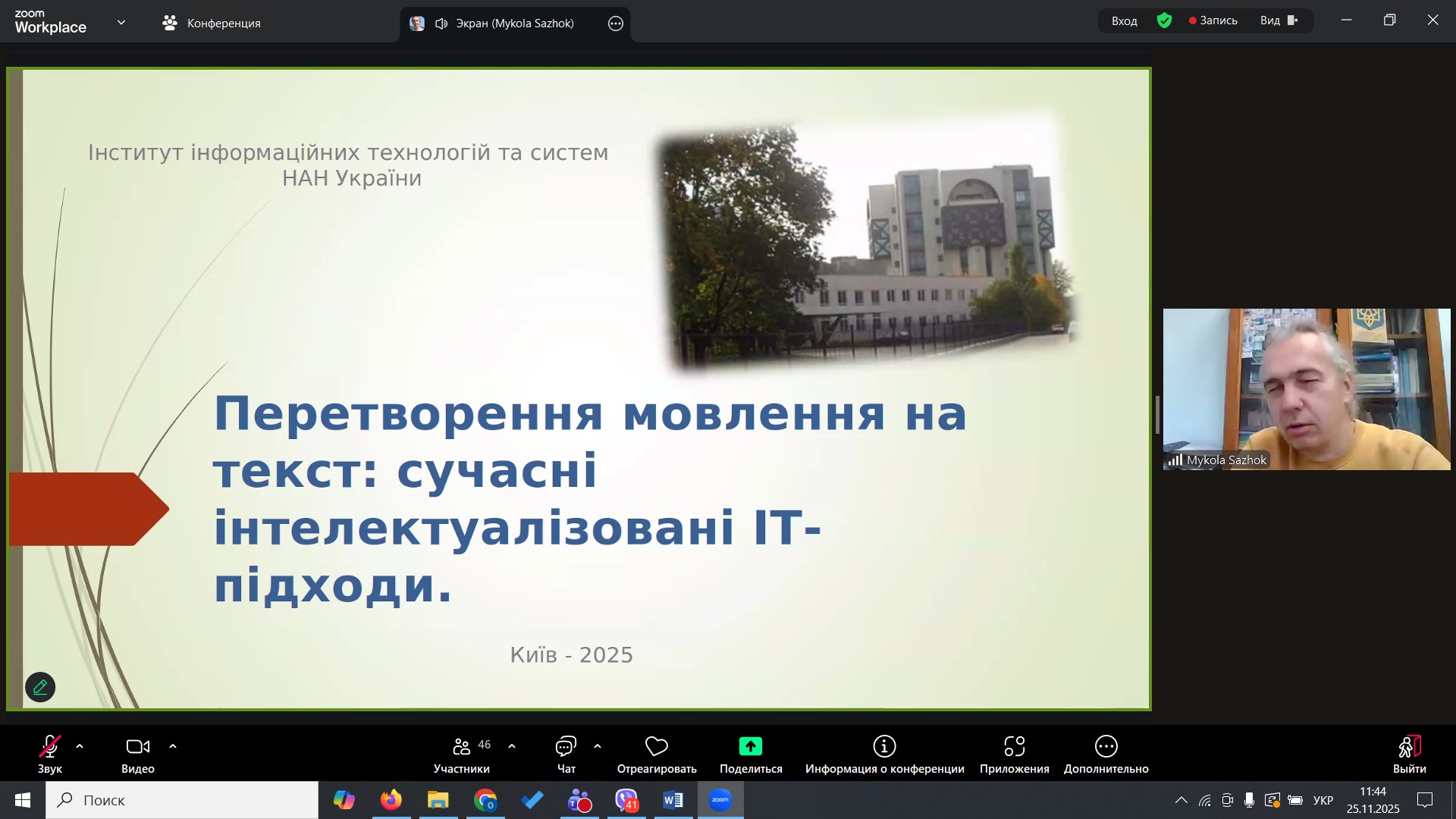Open the More options ellipsis icon
Viewport: 1456px width, 819px height.
1106,747
